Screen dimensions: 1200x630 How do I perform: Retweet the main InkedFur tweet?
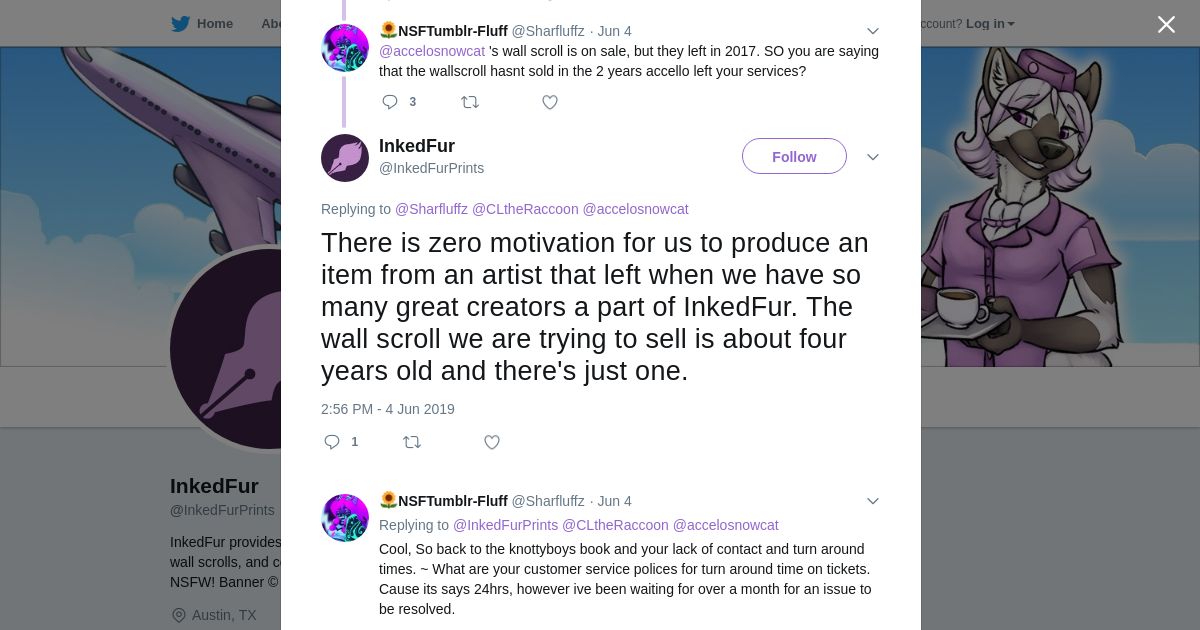411,442
